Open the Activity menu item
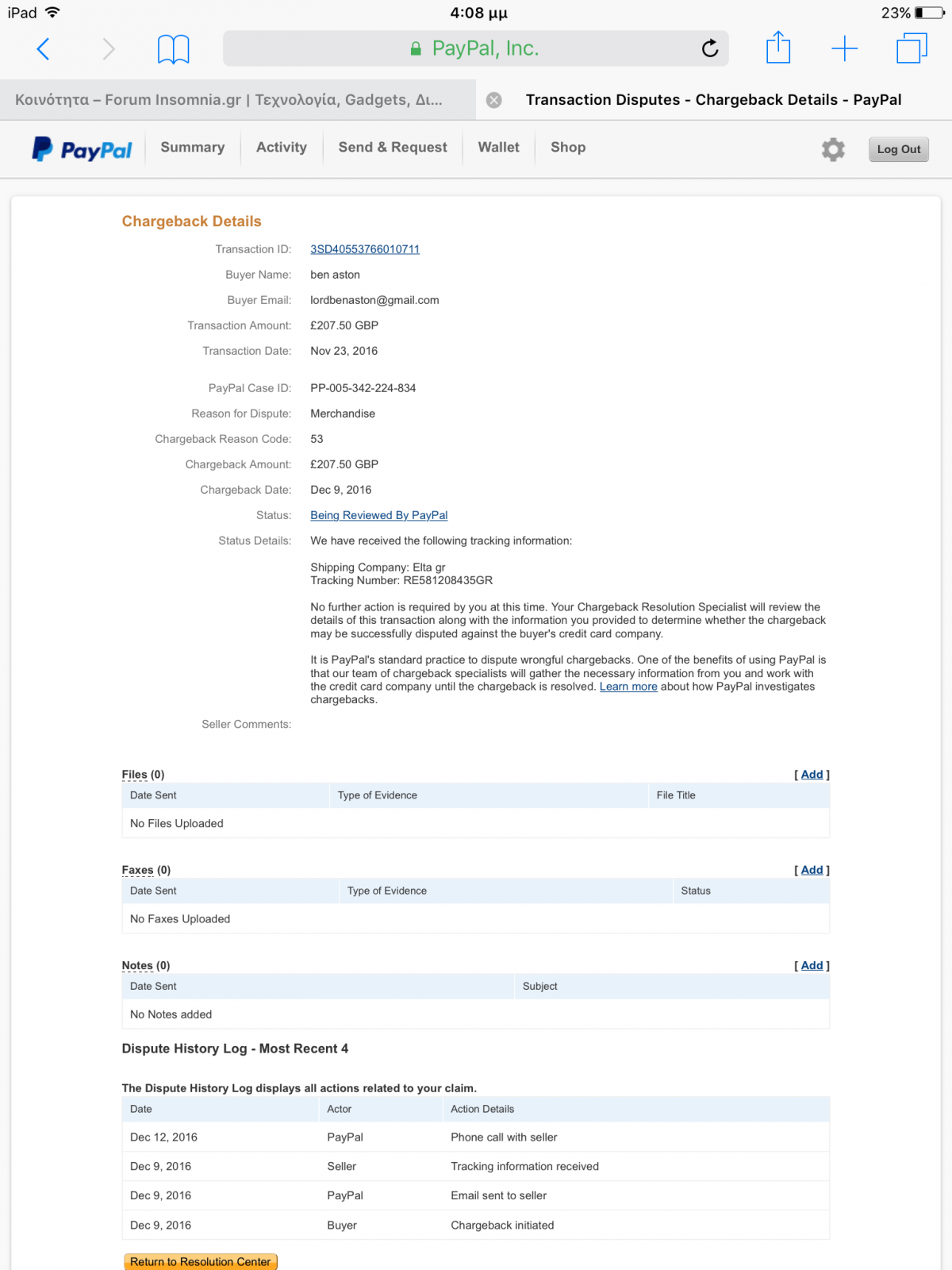 [x=282, y=148]
